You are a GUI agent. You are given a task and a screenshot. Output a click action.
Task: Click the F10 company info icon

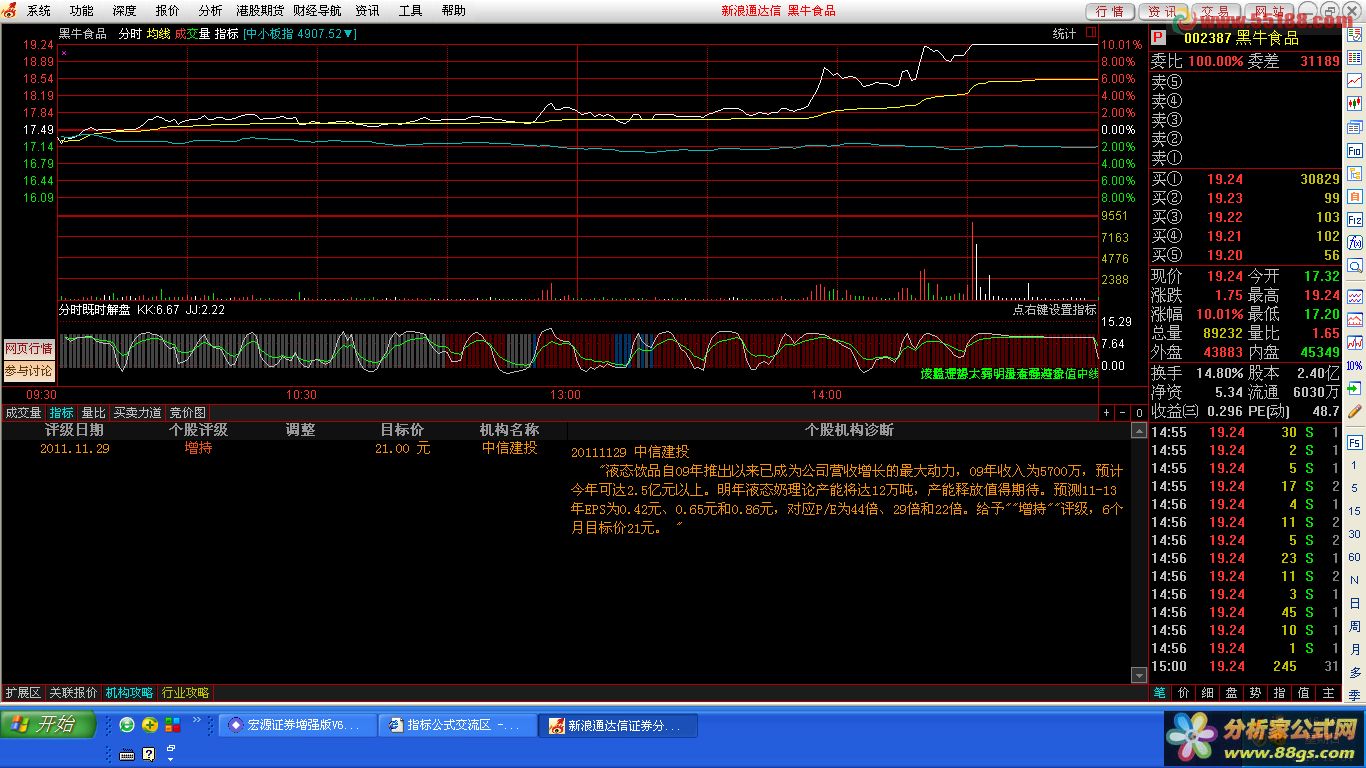coord(1354,150)
